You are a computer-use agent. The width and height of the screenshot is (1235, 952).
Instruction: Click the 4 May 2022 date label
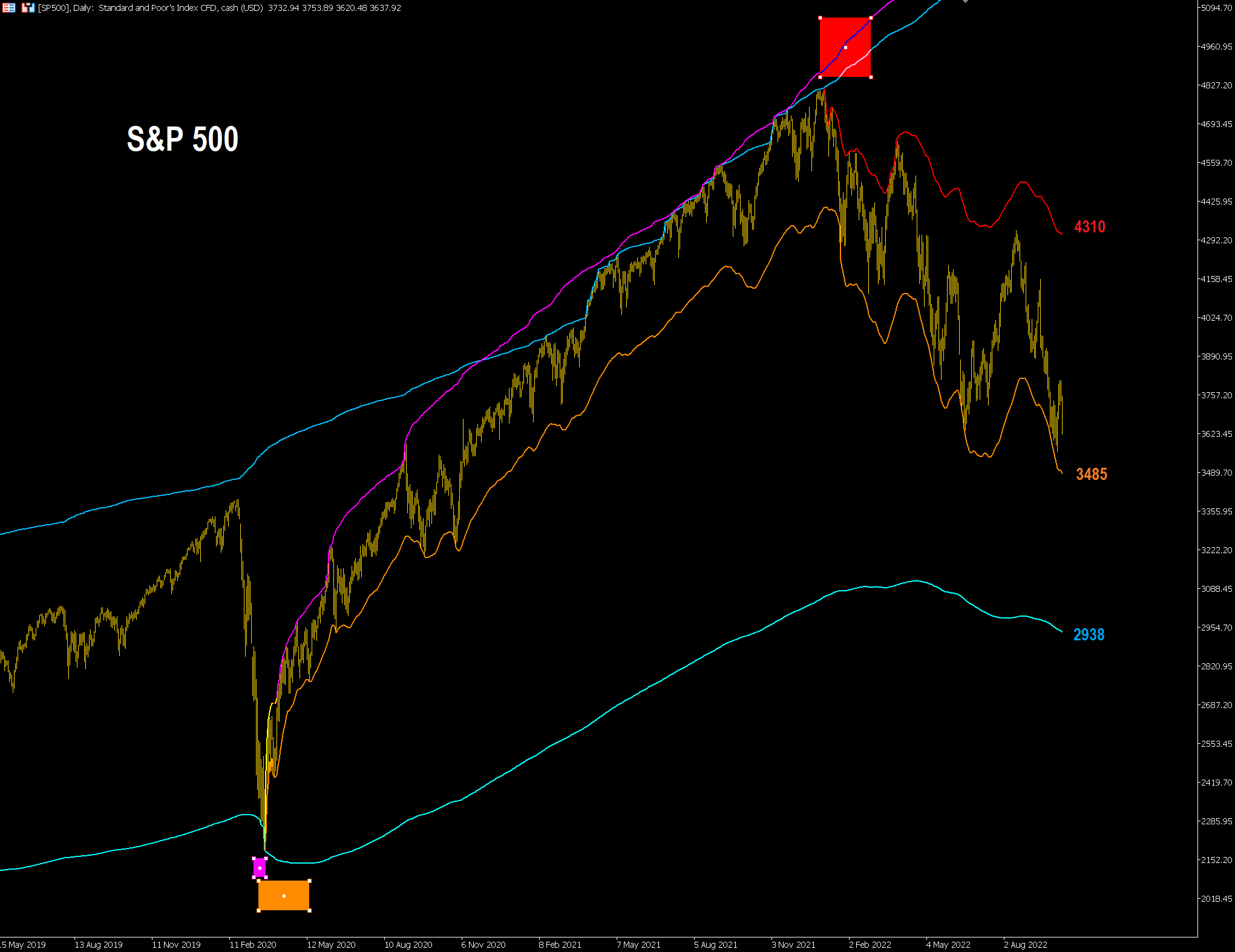click(948, 945)
